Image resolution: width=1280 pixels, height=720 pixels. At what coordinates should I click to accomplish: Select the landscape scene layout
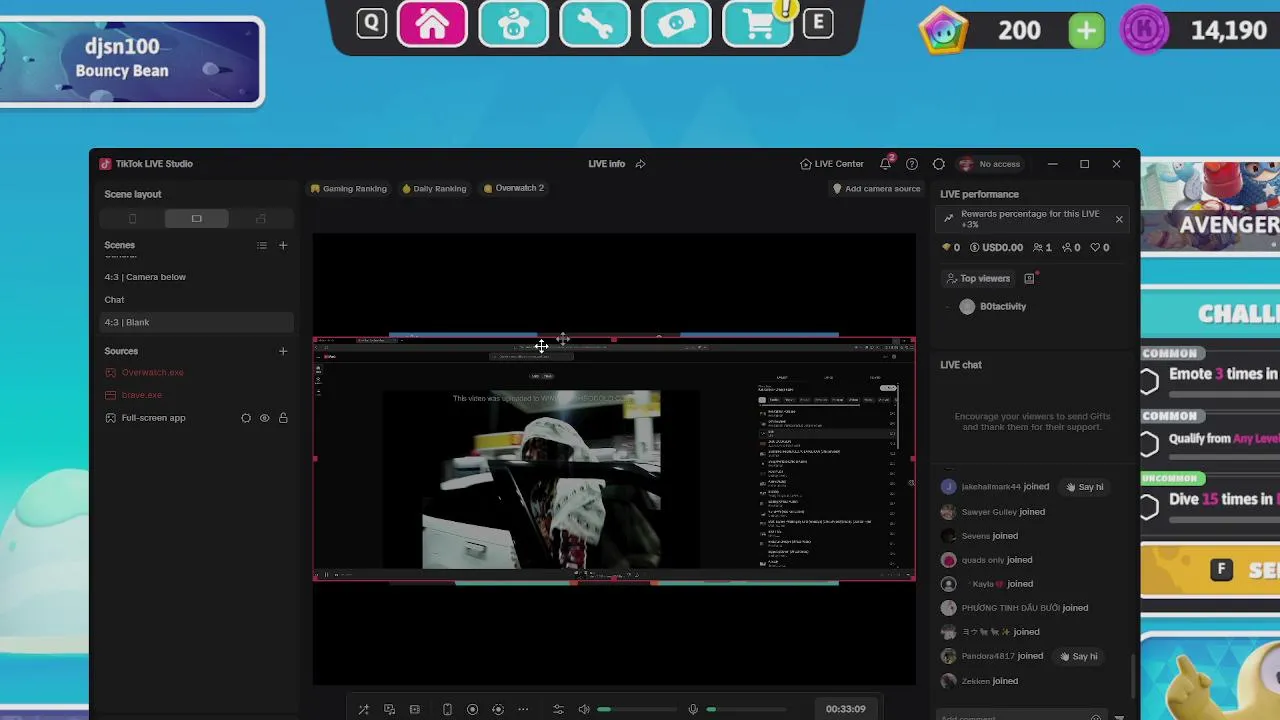coord(196,219)
